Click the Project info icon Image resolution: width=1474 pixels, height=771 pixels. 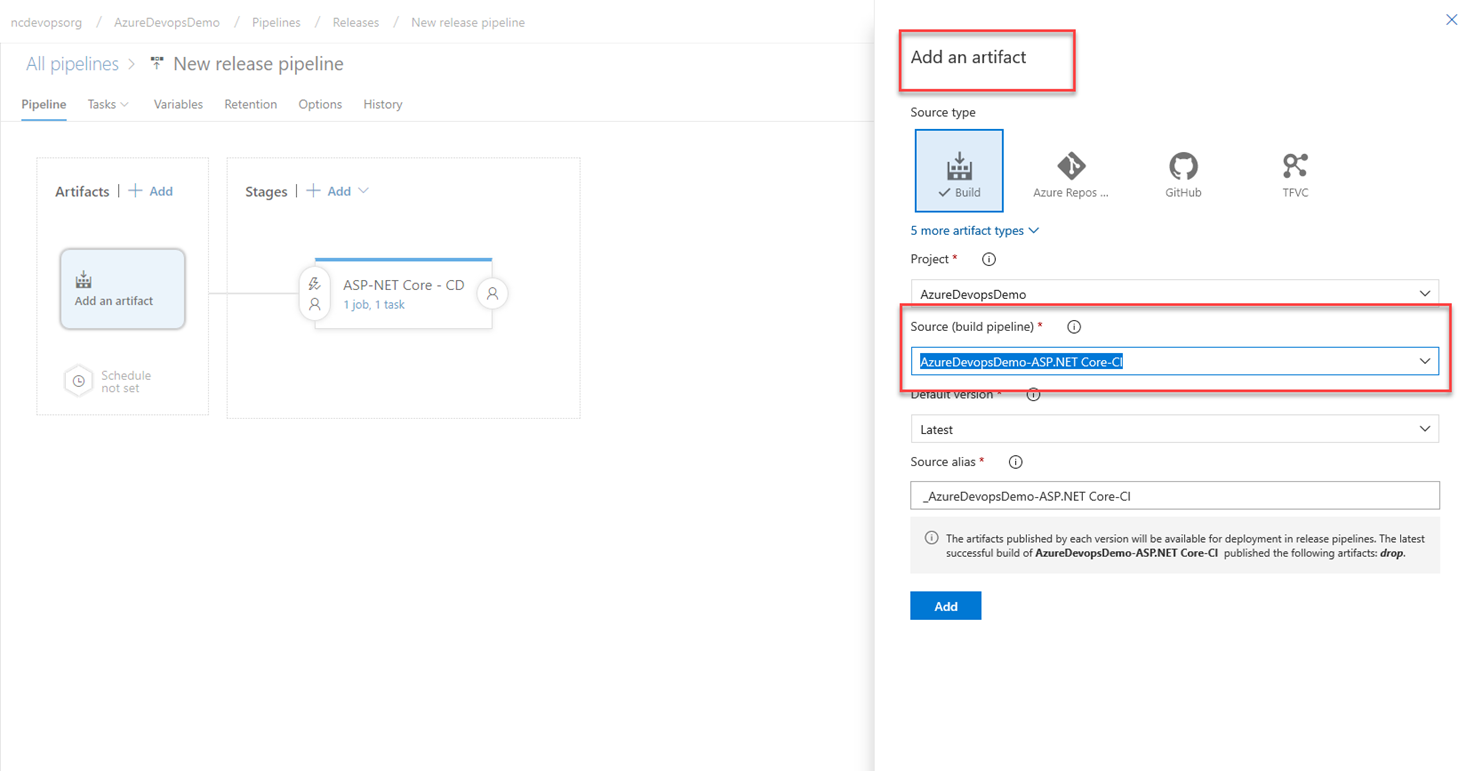coord(989,259)
